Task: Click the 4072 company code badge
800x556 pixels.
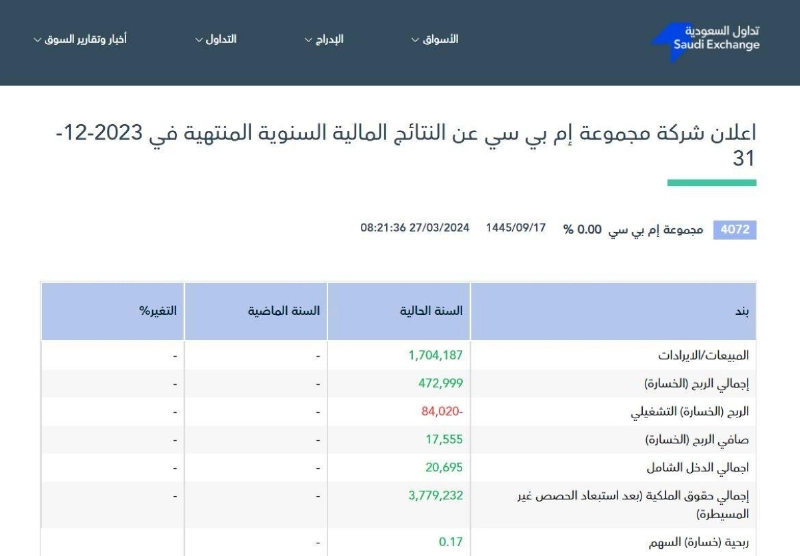Action: coord(735,230)
